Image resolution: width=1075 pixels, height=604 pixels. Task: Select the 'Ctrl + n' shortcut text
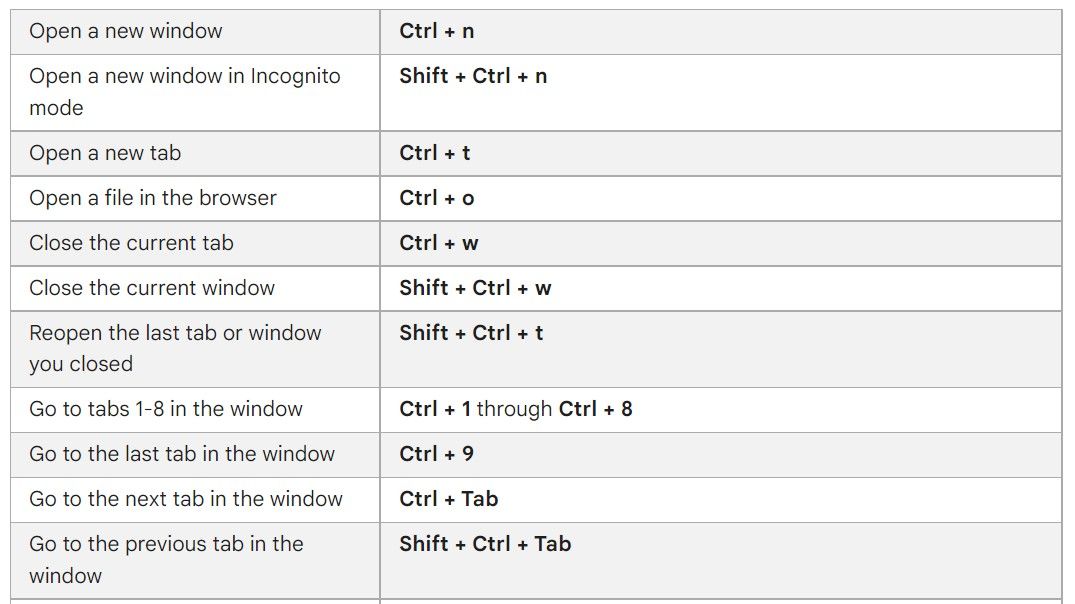tap(437, 32)
